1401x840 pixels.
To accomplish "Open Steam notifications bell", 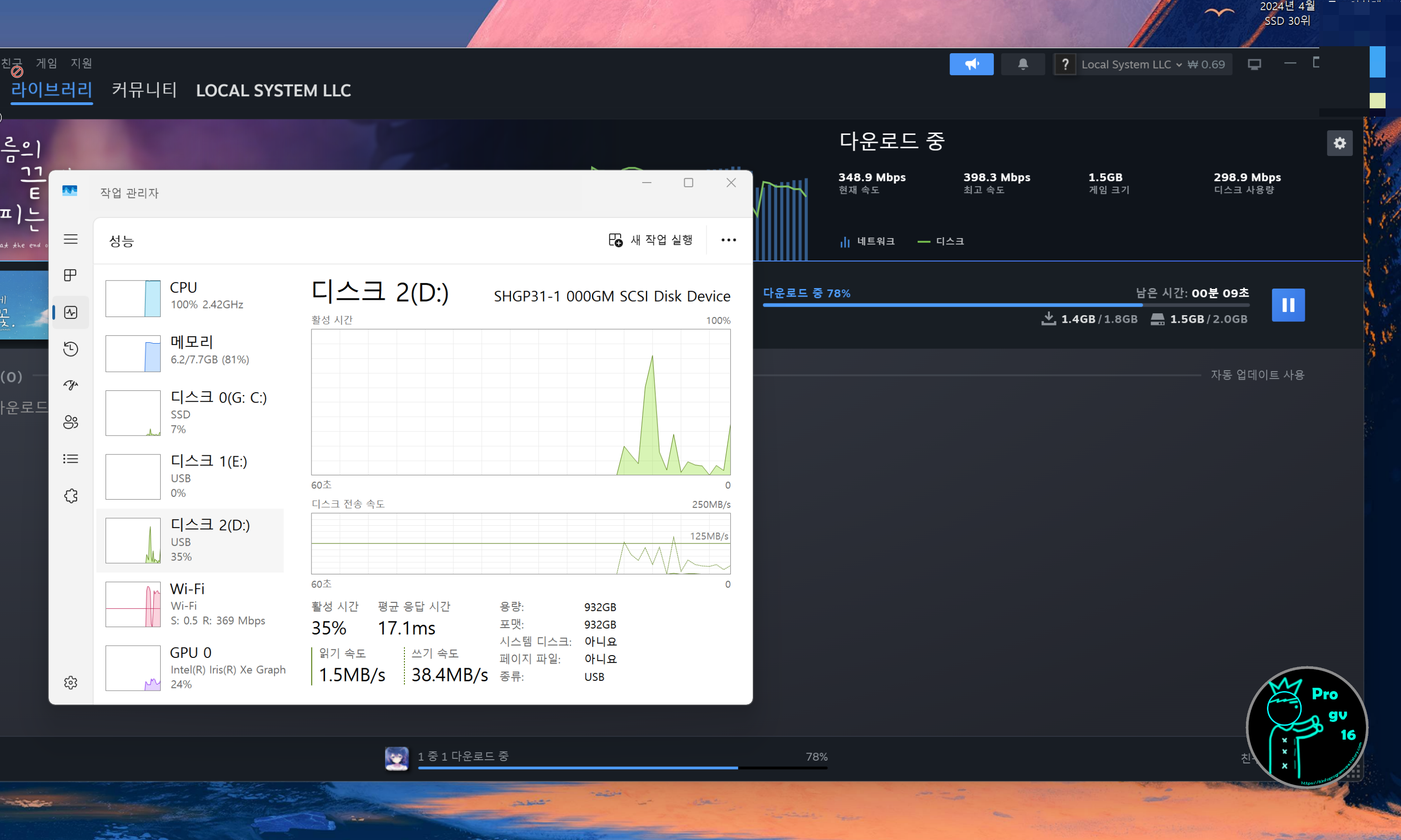I will tap(1022, 64).
